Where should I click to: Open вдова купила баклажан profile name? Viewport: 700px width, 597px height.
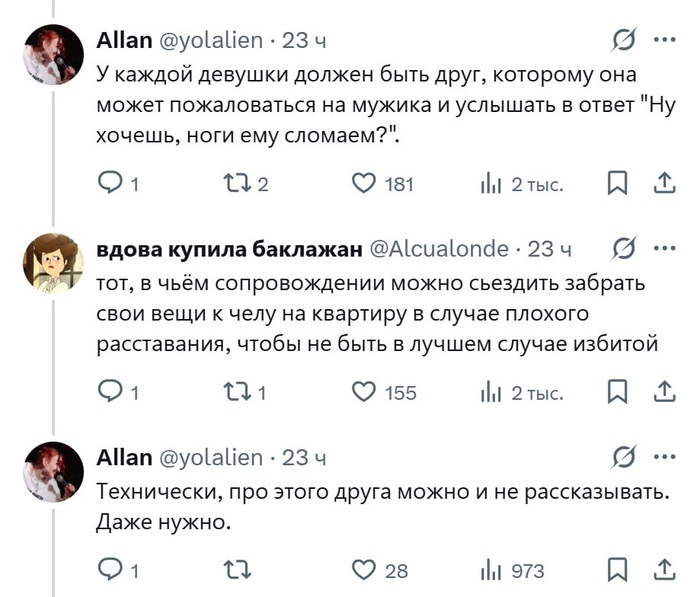[228, 249]
